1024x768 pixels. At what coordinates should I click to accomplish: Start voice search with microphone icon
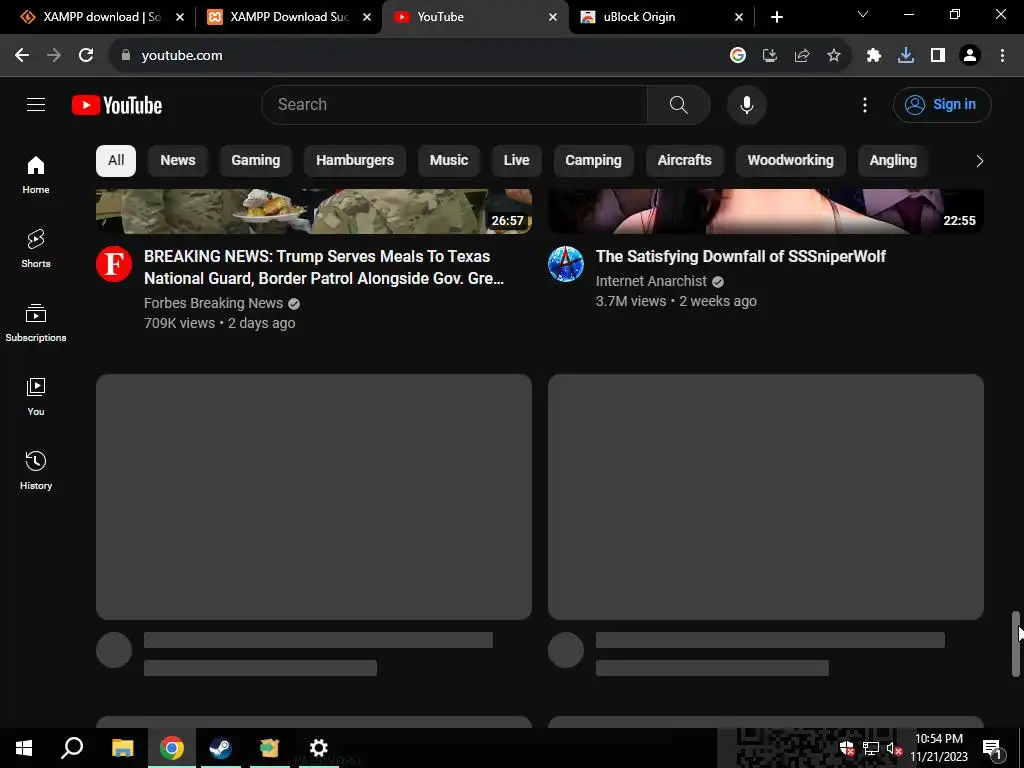(746, 104)
